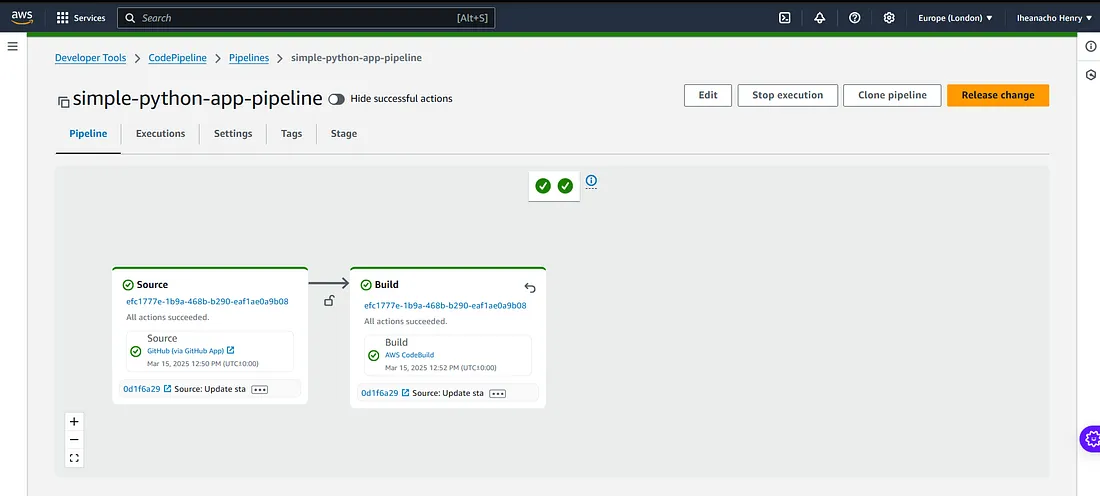Switch to the Settings tab
The width and height of the screenshot is (1100, 496).
click(233, 133)
